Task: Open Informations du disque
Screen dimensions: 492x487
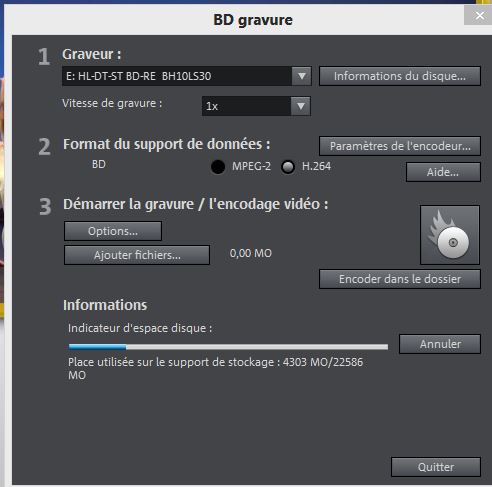Action: point(400,76)
